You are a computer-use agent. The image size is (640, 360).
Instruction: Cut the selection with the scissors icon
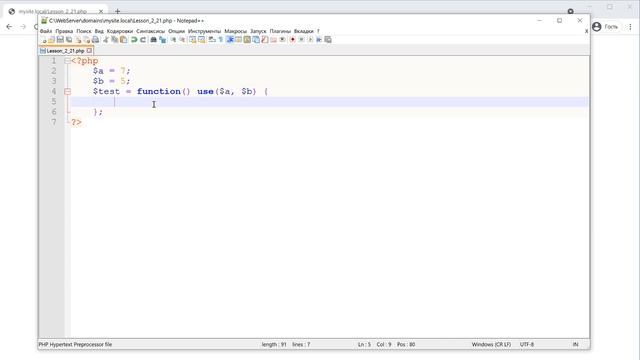click(x=105, y=40)
